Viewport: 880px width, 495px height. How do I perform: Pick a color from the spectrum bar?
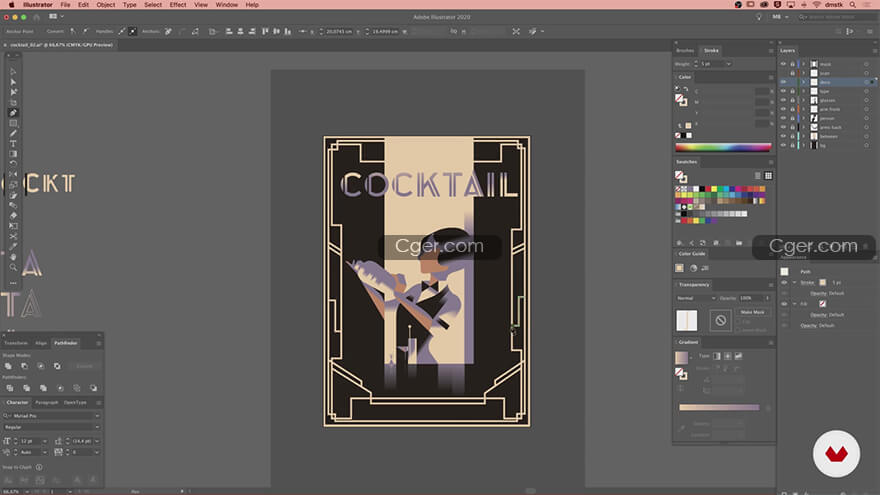723,148
